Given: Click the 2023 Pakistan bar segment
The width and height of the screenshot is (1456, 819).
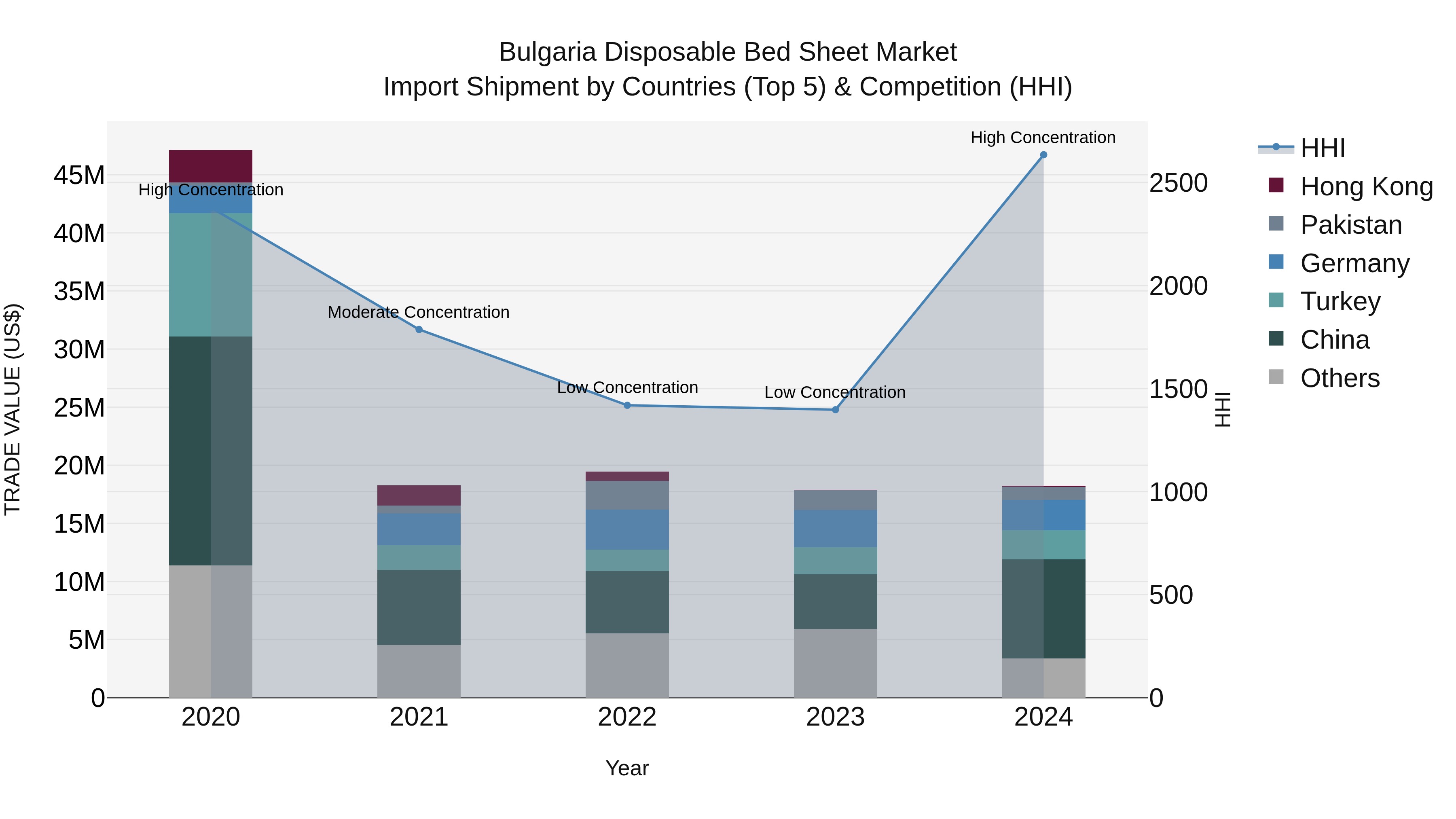Looking at the screenshot, I should 836,500.
